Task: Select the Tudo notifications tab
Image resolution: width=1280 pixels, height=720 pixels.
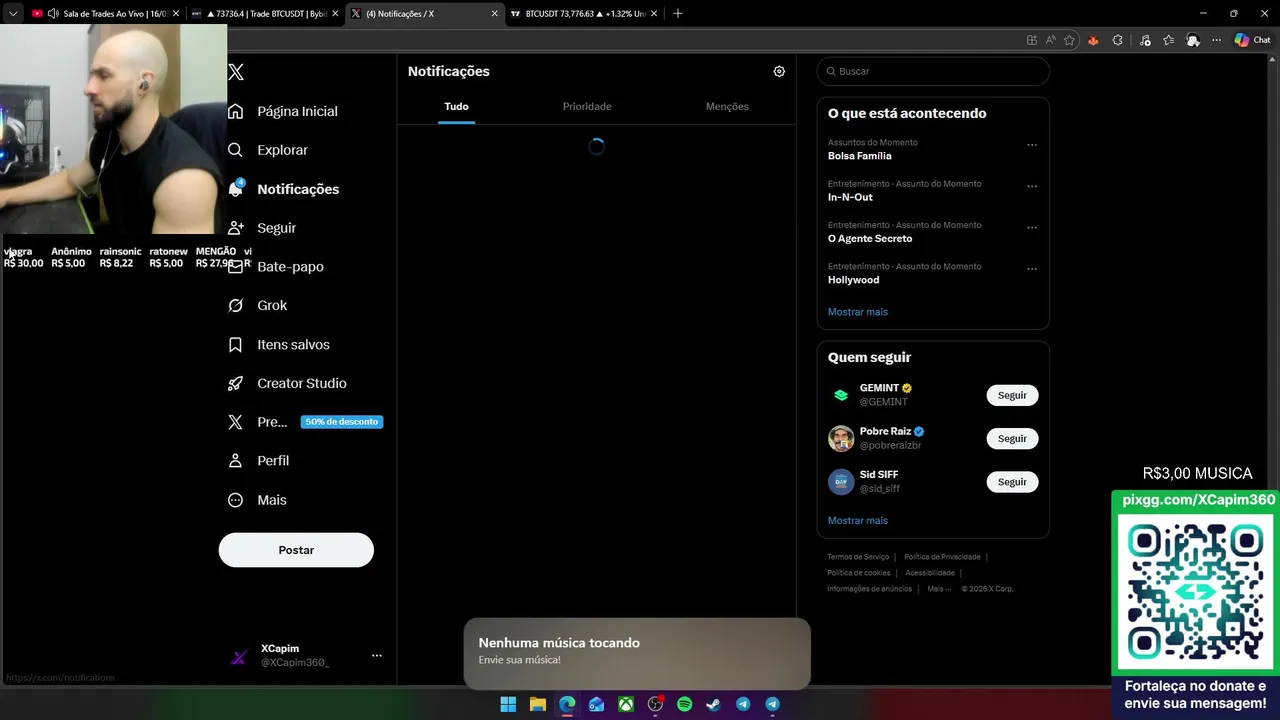Action: coord(456,106)
